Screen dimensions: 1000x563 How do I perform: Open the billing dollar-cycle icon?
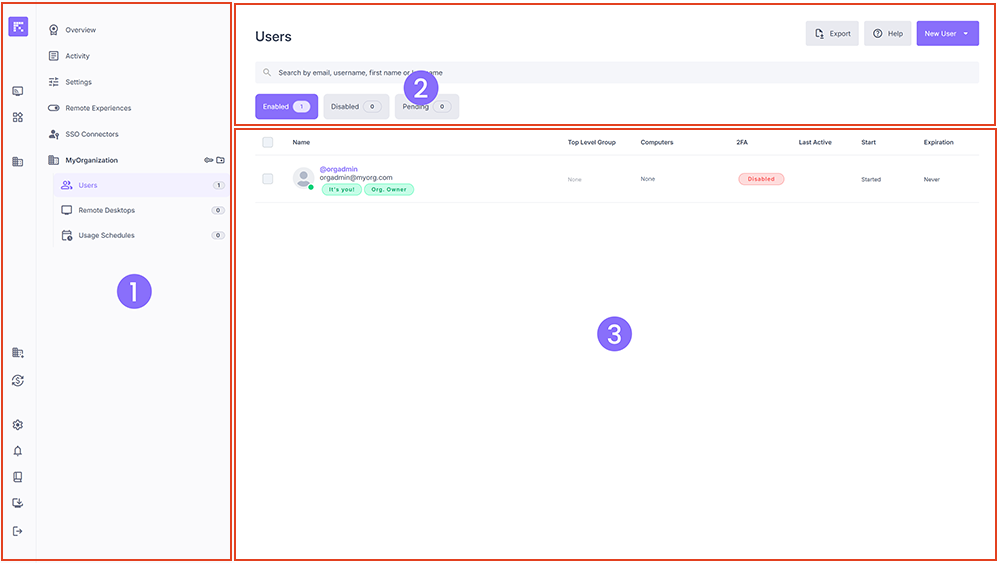[x=17, y=380]
